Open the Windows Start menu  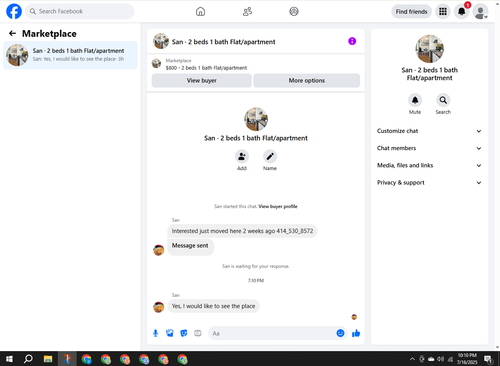[x=9, y=359]
